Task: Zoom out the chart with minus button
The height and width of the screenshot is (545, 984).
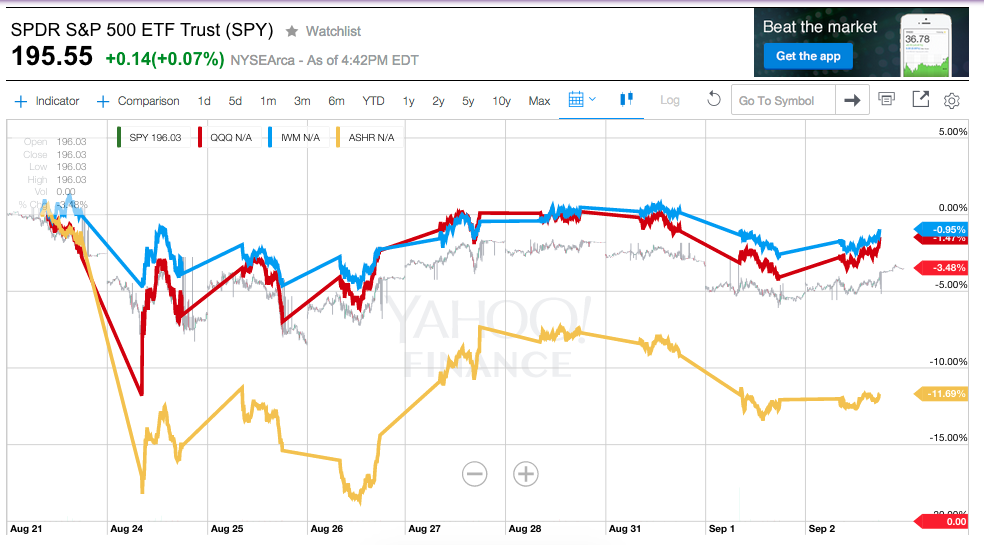Action: 474,474
